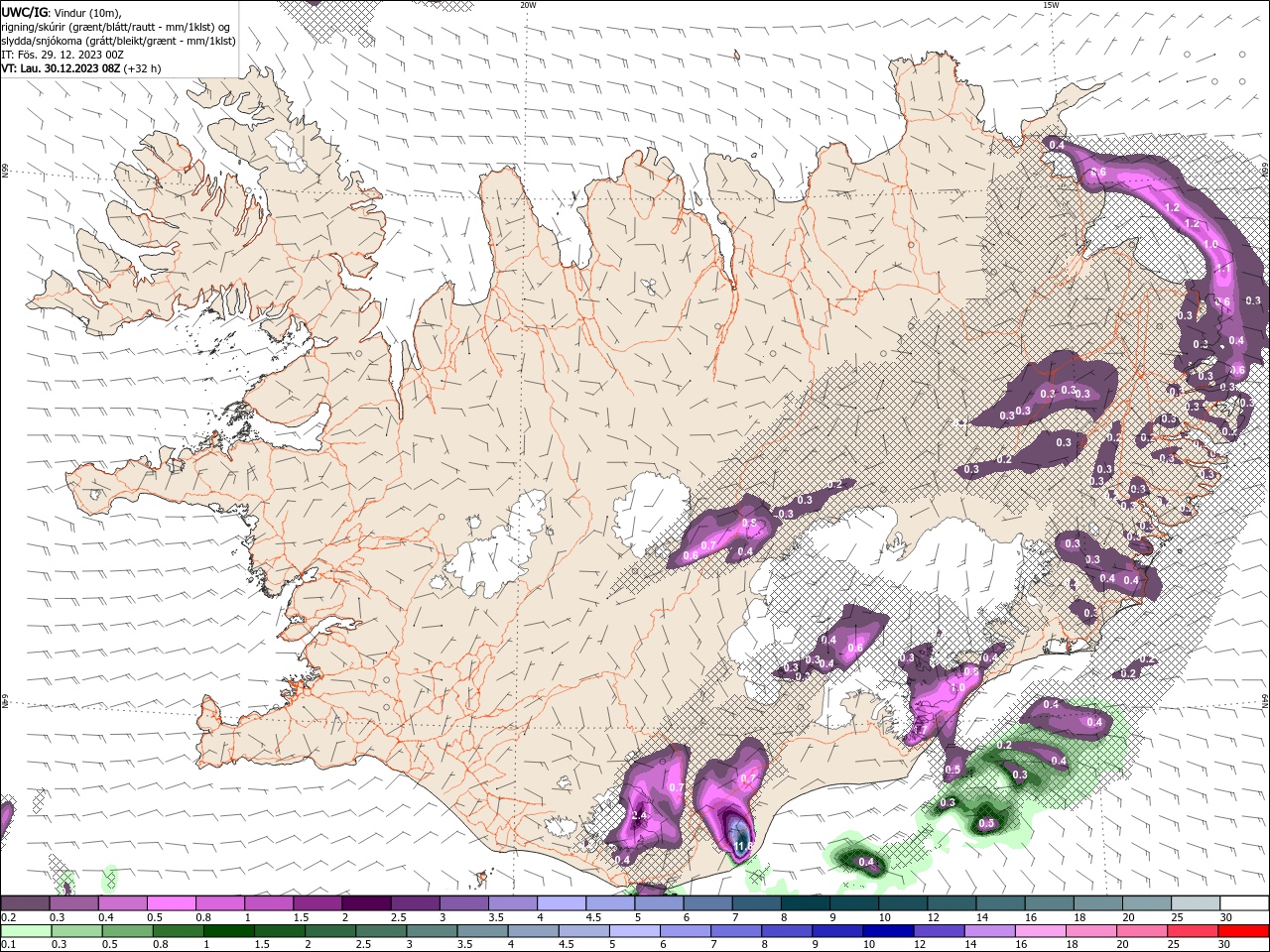Click the 2.4 precipitation value on south coast
This screenshot has height=952, width=1270.
639,815
